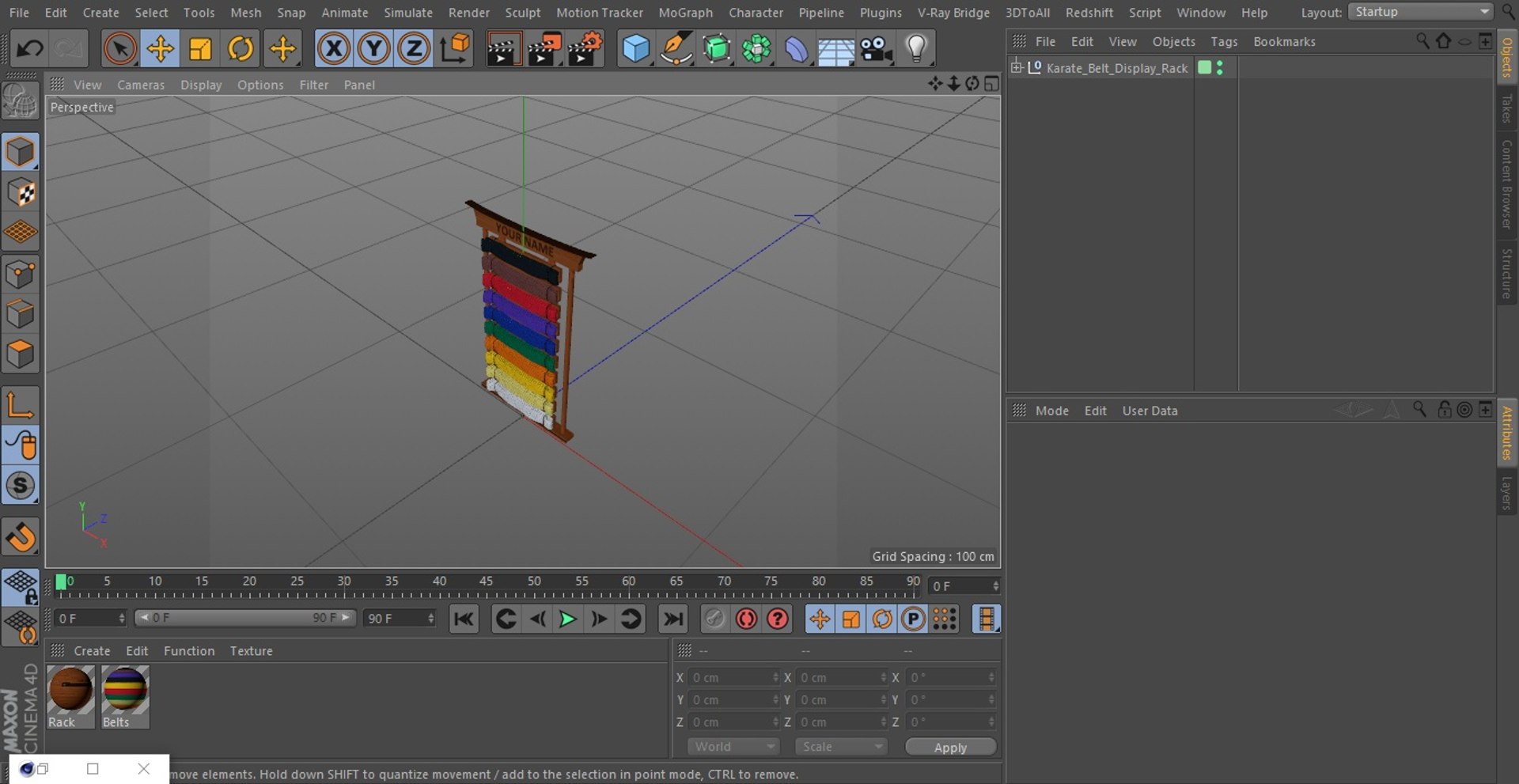Open the Simulate menu

pyautogui.click(x=408, y=13)
